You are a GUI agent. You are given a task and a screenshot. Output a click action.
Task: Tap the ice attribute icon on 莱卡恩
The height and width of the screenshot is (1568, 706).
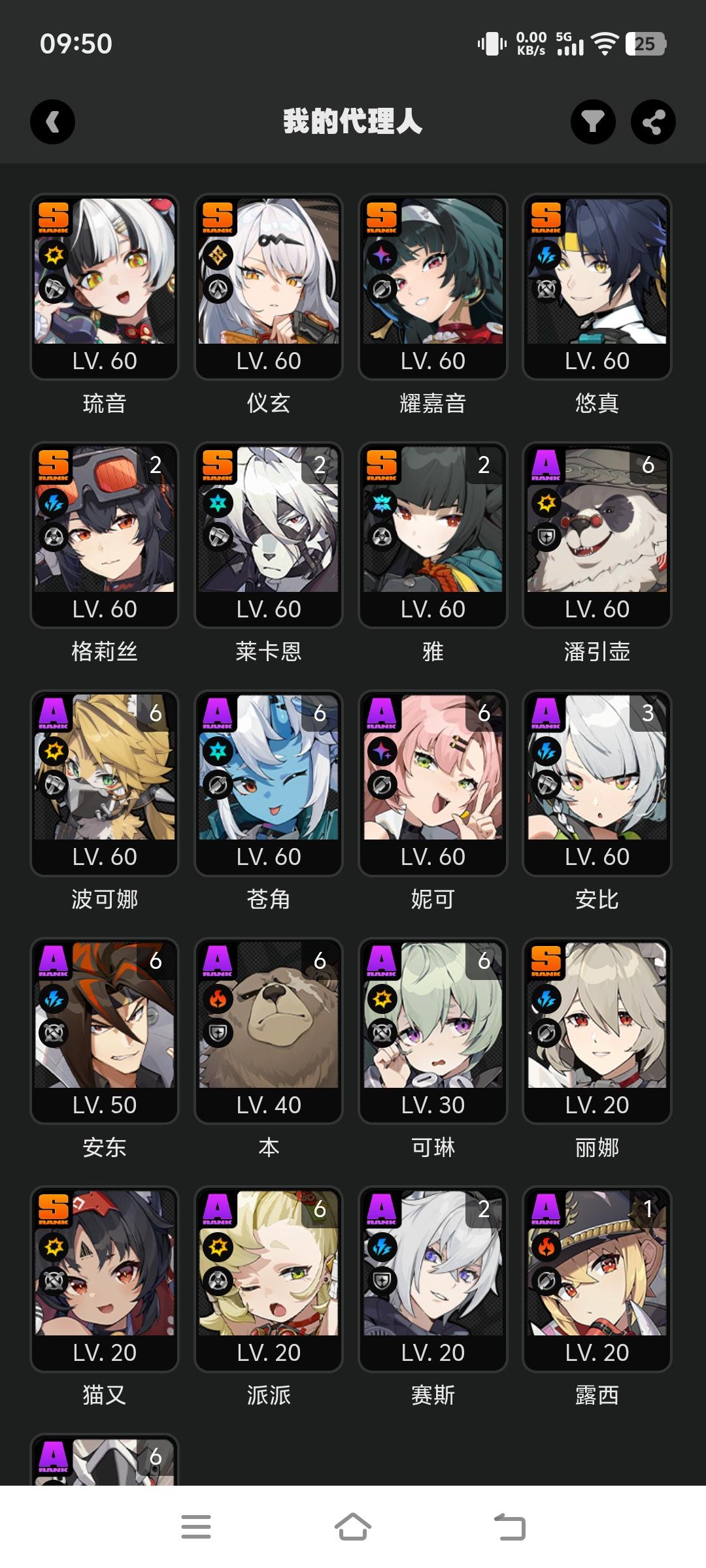point(218,502)
